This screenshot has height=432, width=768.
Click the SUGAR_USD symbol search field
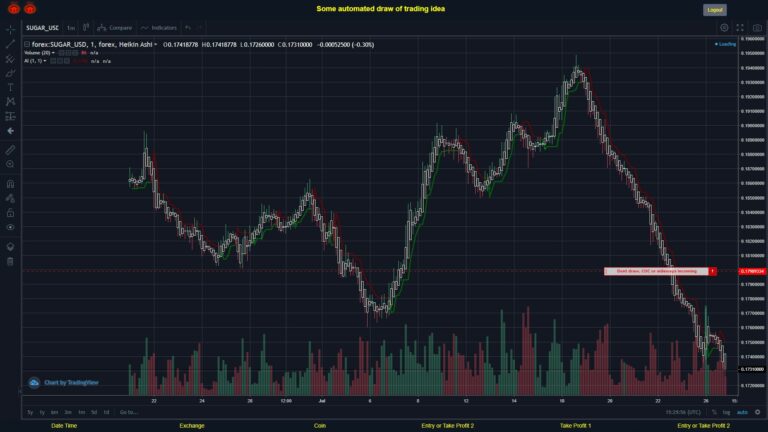coord(43,28)
